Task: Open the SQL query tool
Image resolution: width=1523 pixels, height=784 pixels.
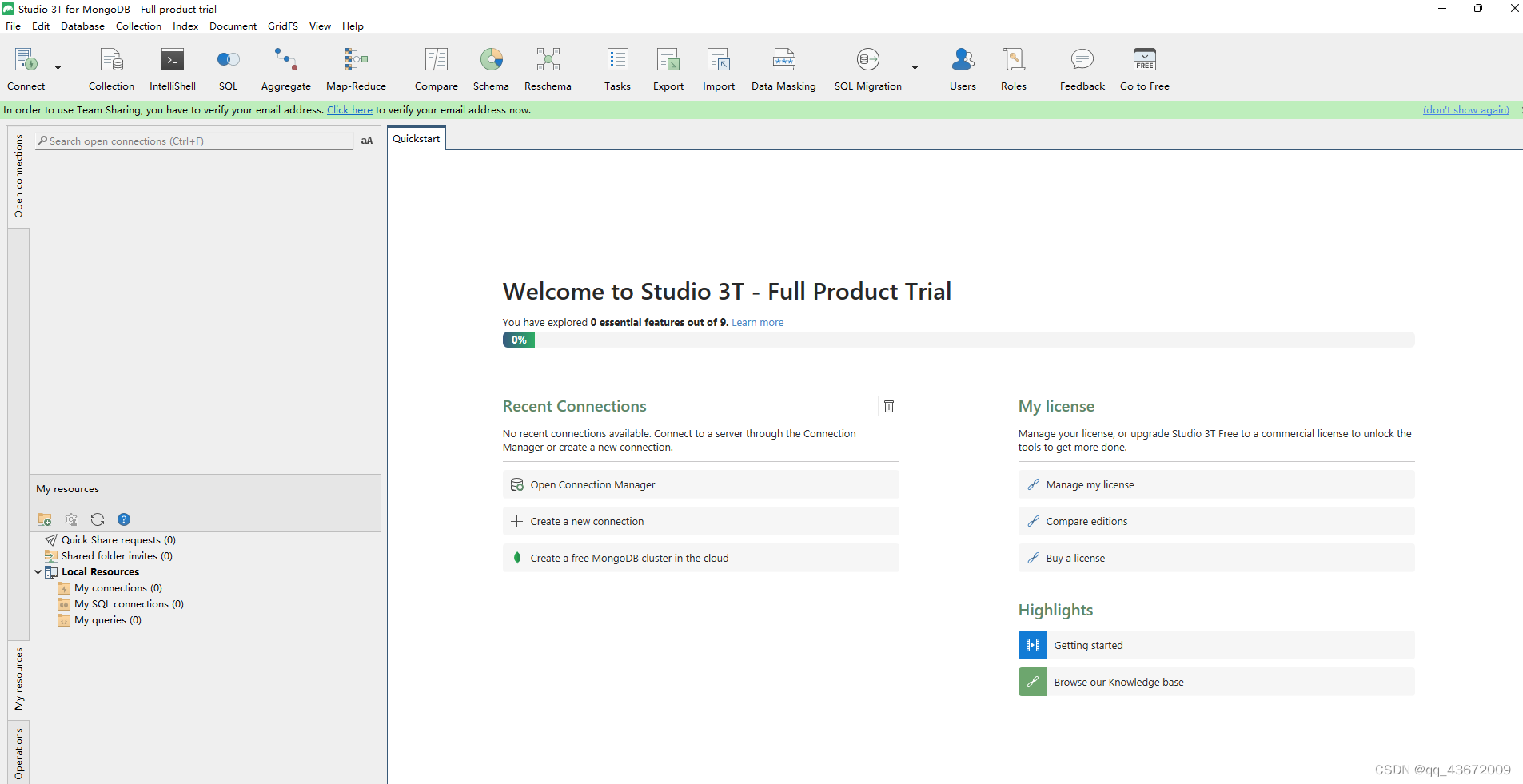Action: click(228, 68)
